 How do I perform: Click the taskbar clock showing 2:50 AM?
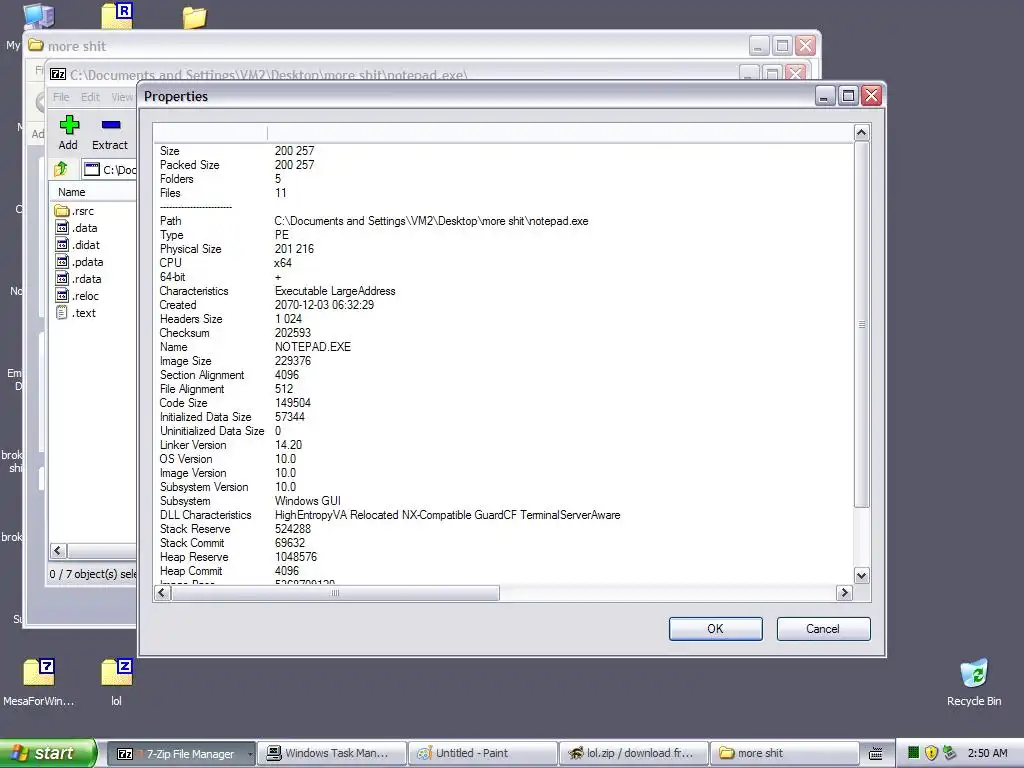(987, 753)
